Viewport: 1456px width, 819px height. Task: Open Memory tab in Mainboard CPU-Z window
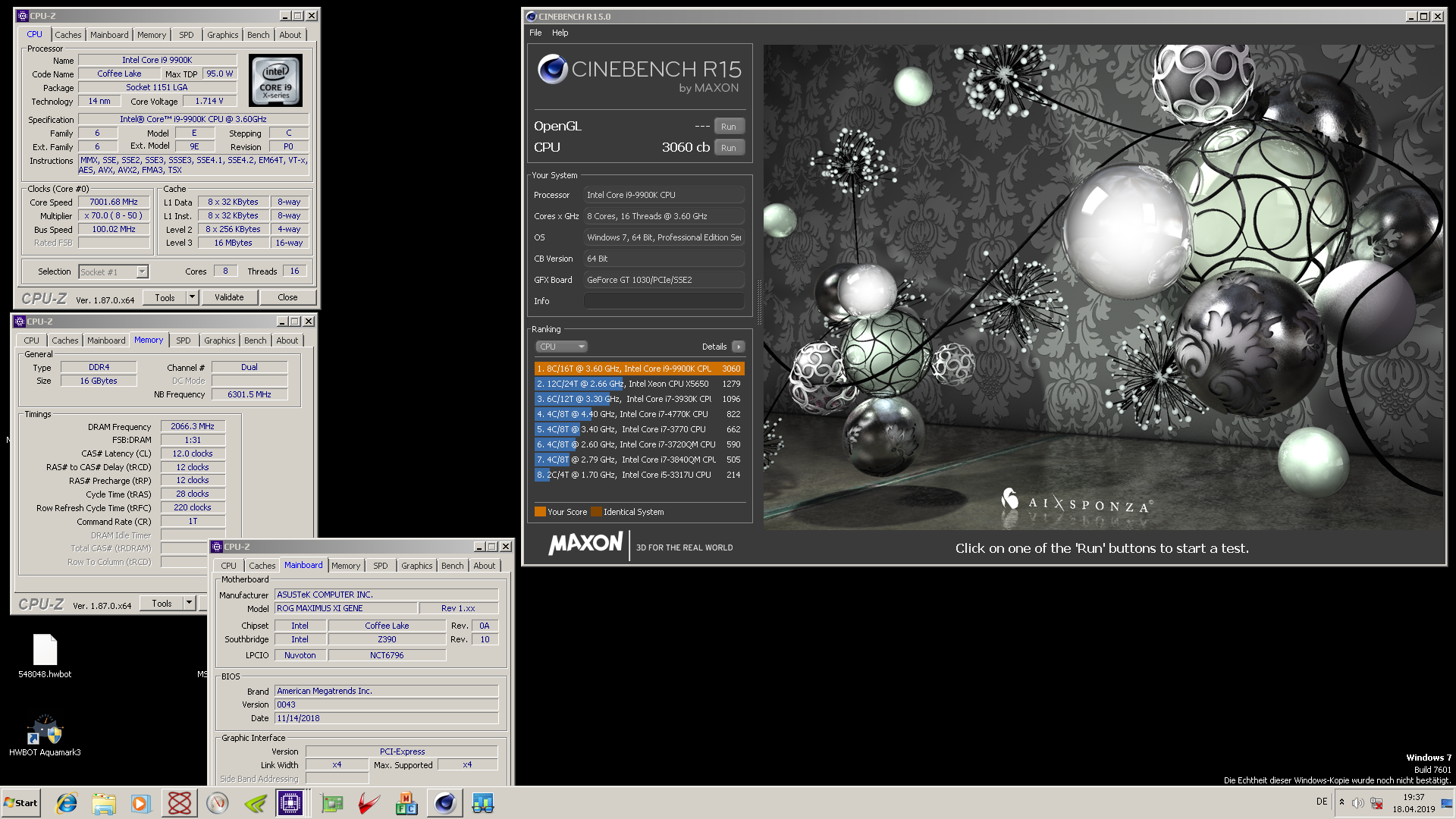(x=346, y=566)
